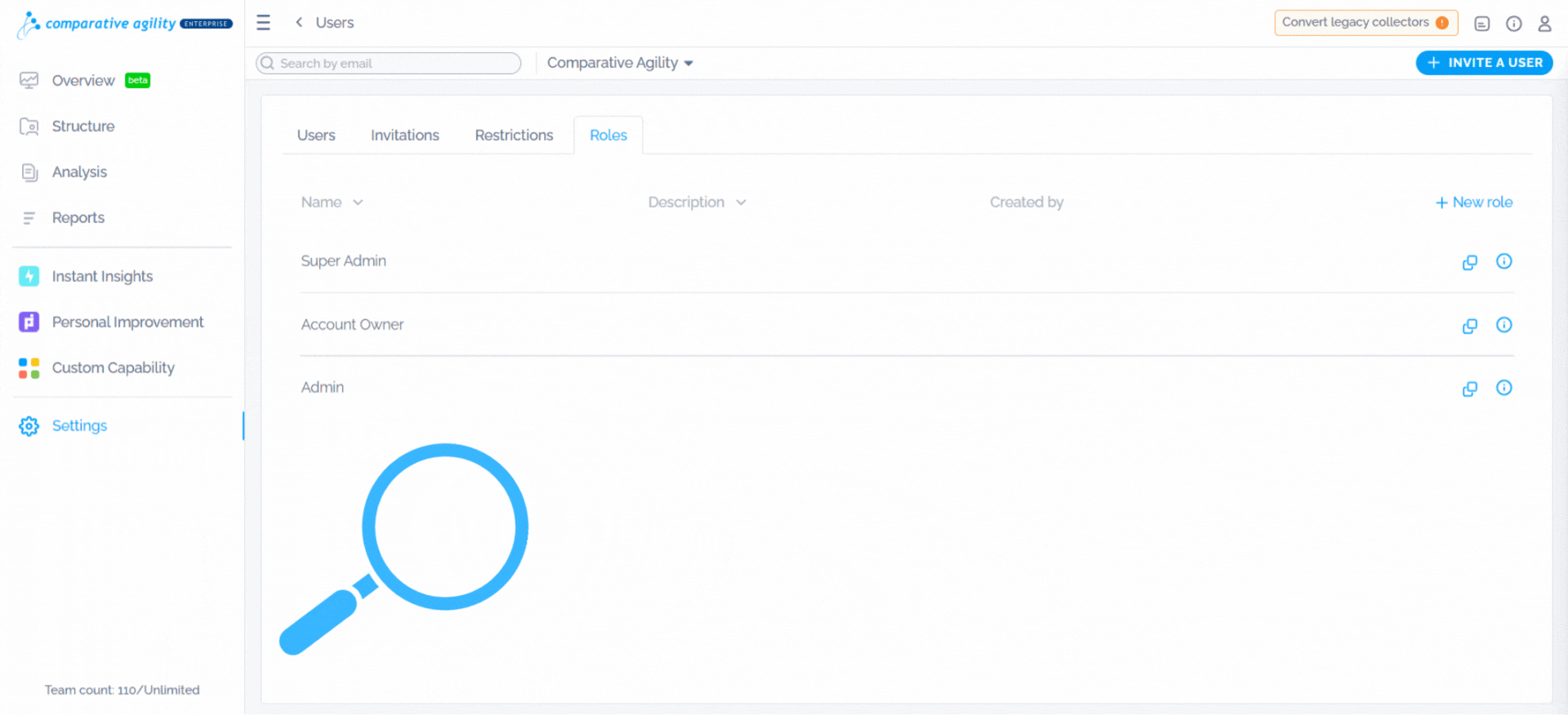Select the Roles tab
This screenshot has height=715, width=1568.
tap(608, 135)
